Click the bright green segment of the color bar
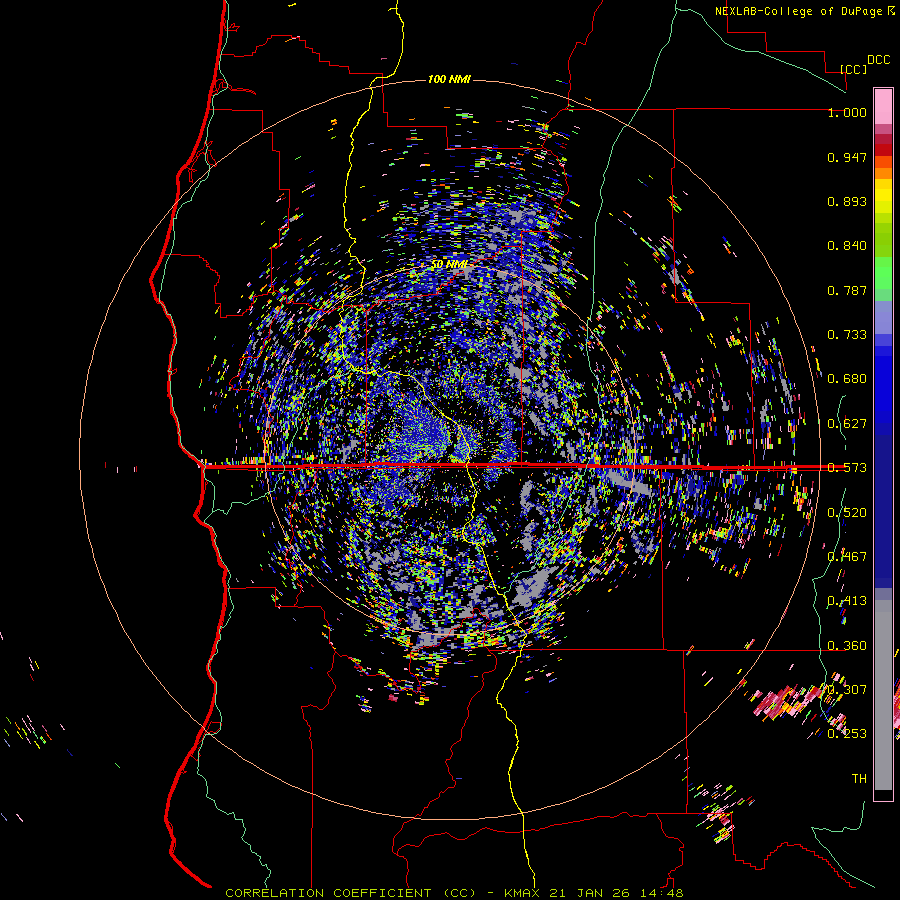Screen dimensions: 900x900 pyautogui.click(x=883, y=273)
